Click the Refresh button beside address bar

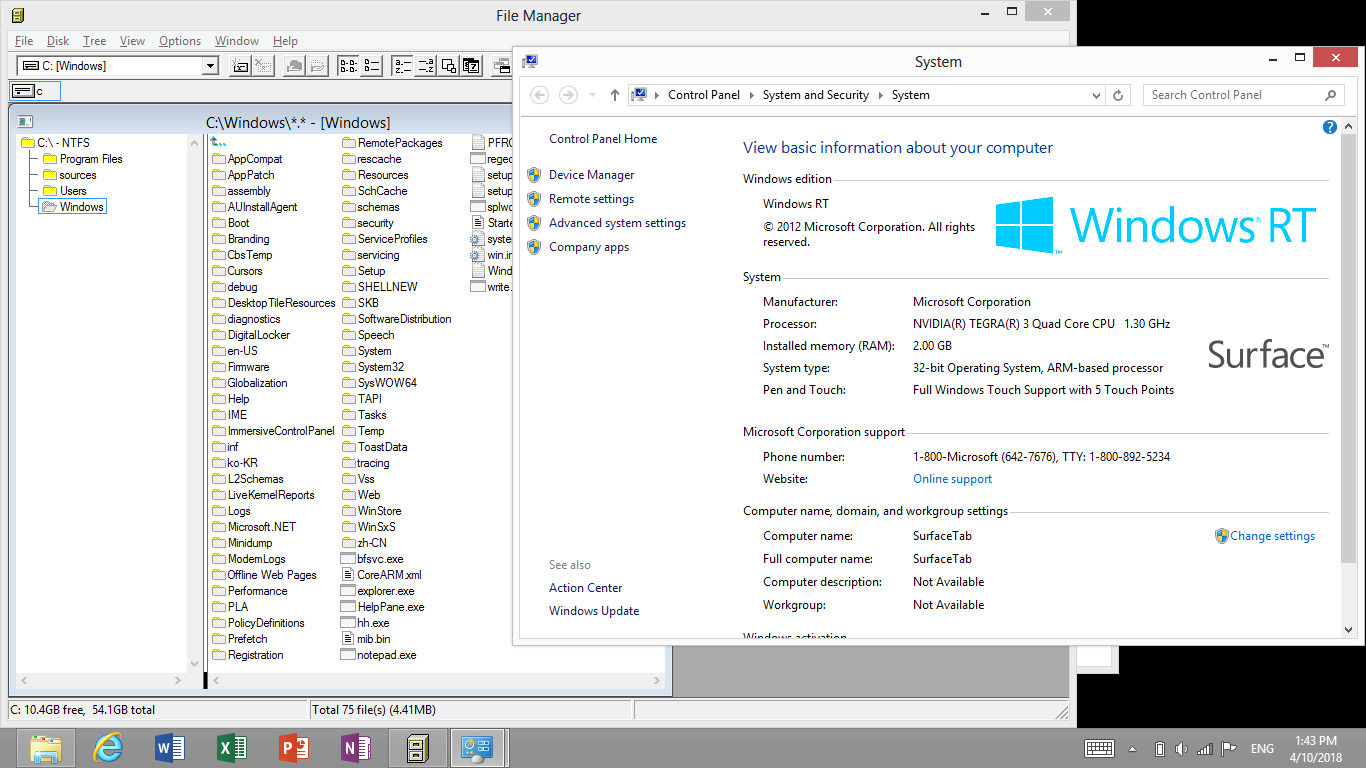[x=1118, y=95]
